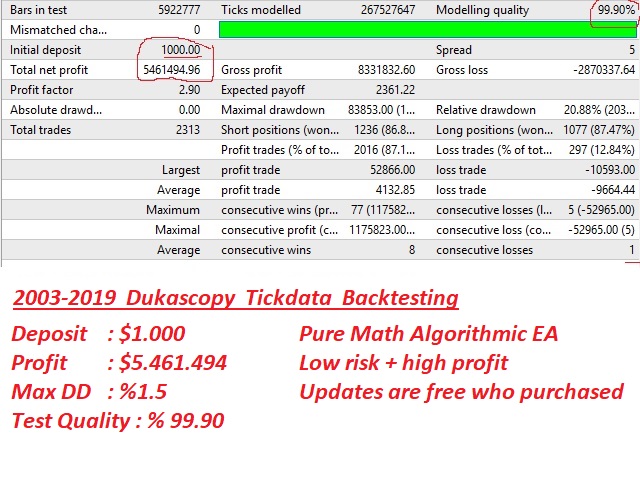Select Maximal drawdown value 83853.00
The image size is (640, 480).
pyautogui.click(x=381, y=110)
